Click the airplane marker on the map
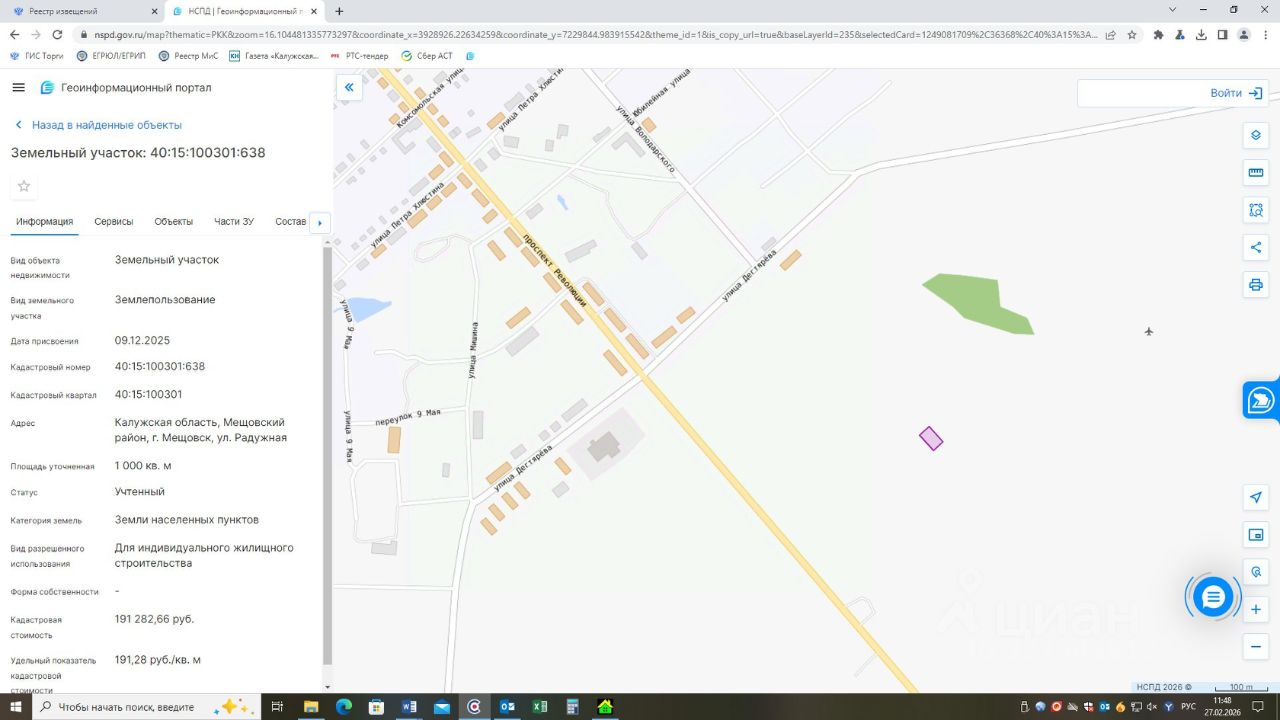This screenshot has height=720, width=1280. tap(1149, 331)
